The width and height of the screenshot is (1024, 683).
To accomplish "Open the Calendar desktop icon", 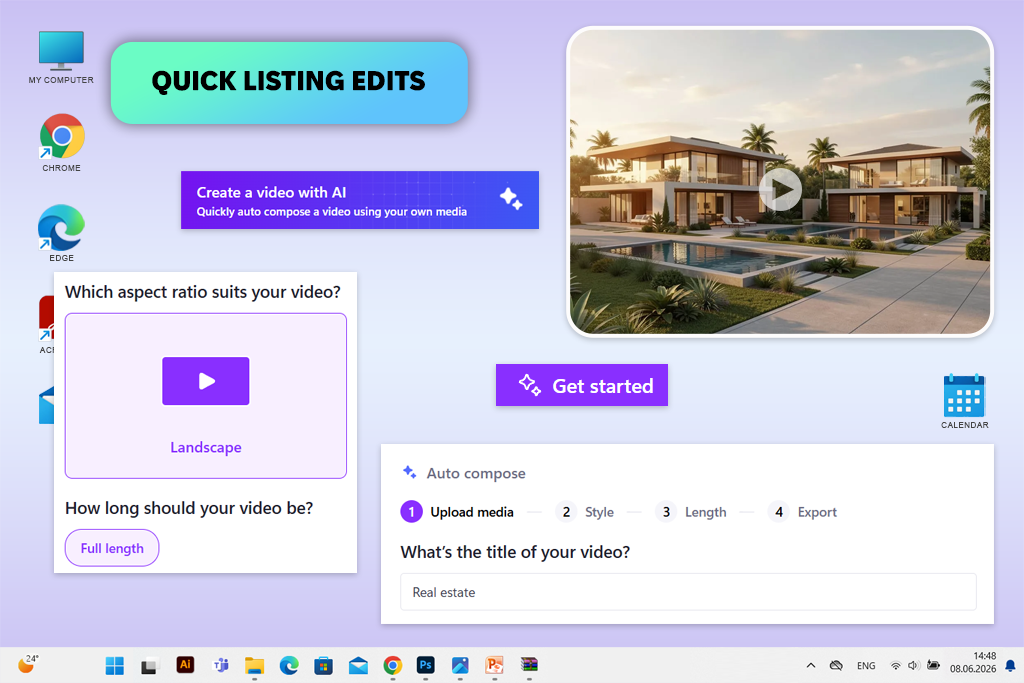I will click(964, 401).
